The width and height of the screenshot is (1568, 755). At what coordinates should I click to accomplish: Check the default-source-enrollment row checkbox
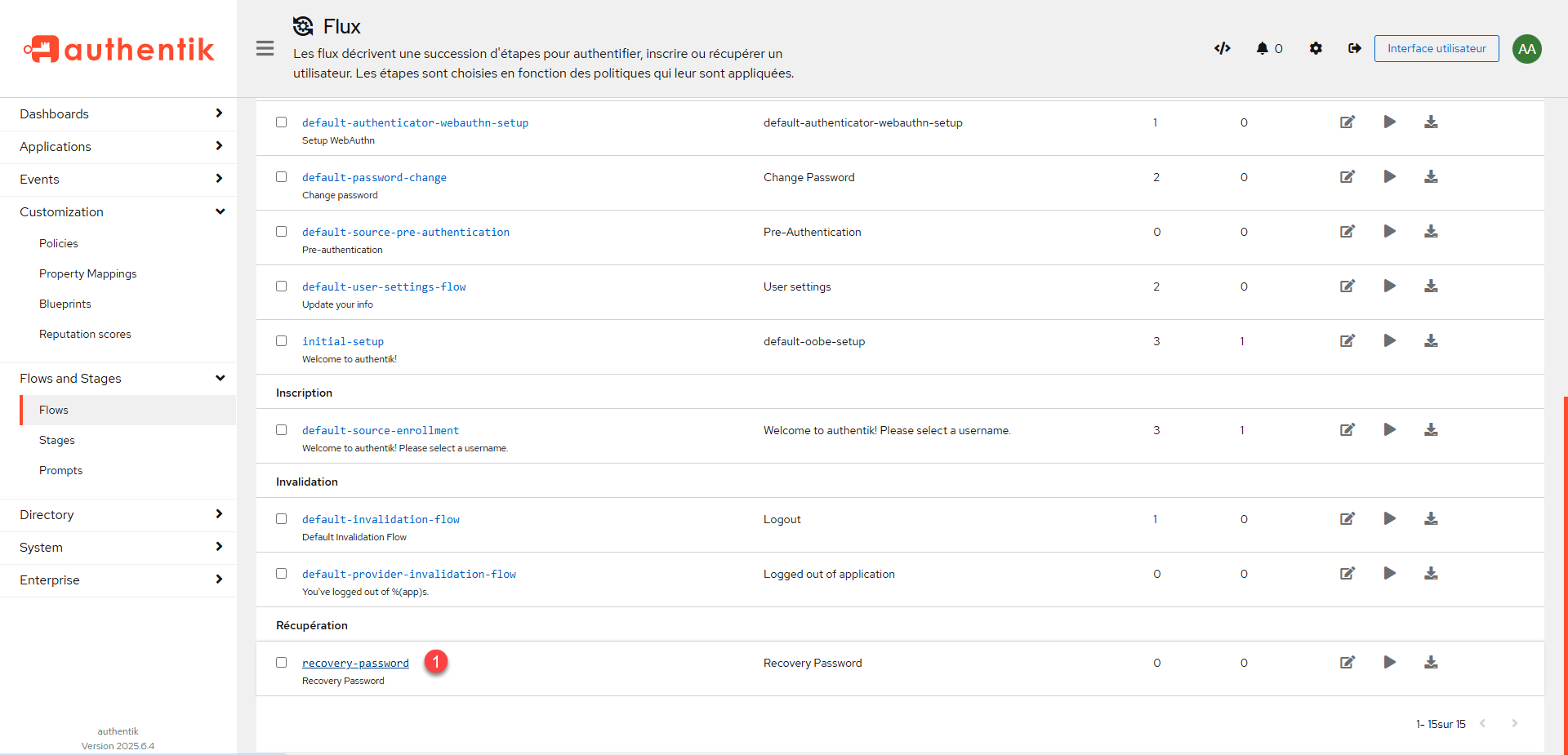coord(282,429)
